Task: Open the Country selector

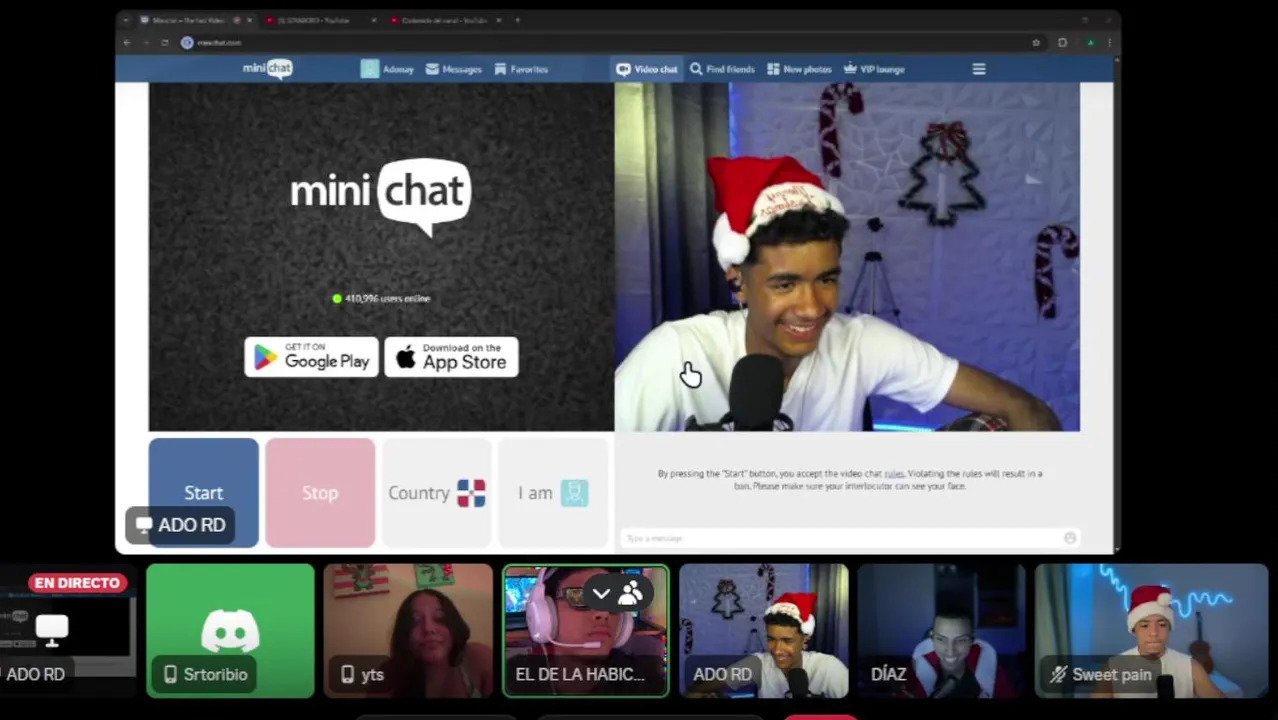Action: coord(437,492)
